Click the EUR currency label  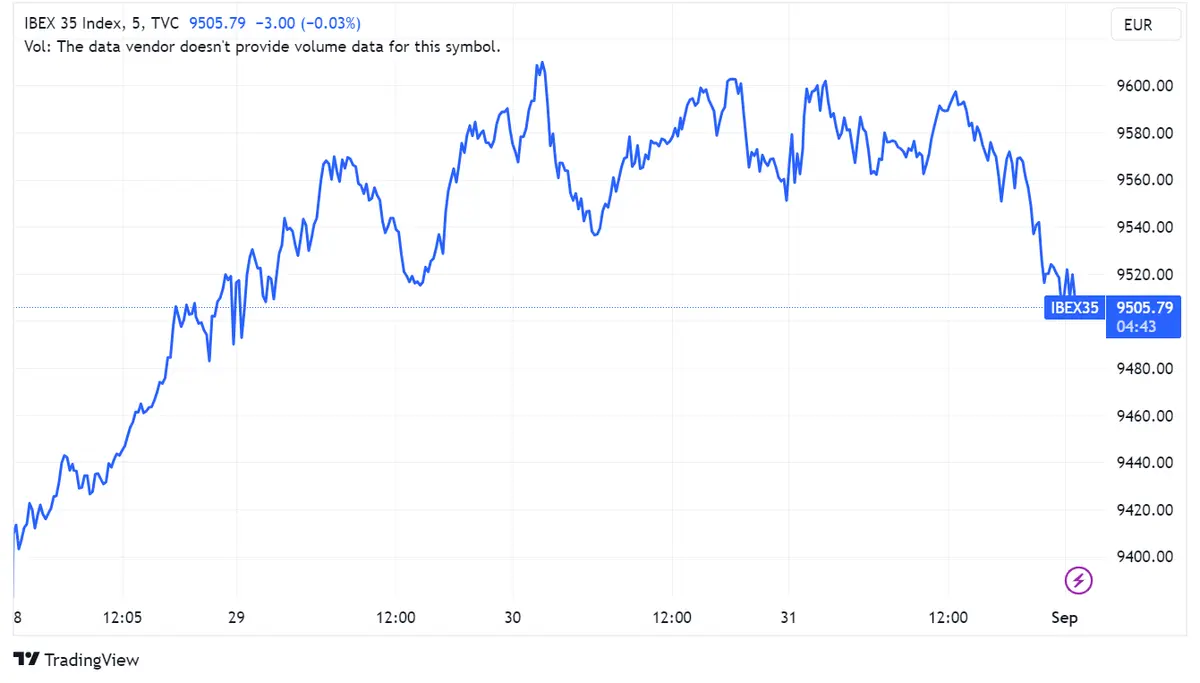1144,25
